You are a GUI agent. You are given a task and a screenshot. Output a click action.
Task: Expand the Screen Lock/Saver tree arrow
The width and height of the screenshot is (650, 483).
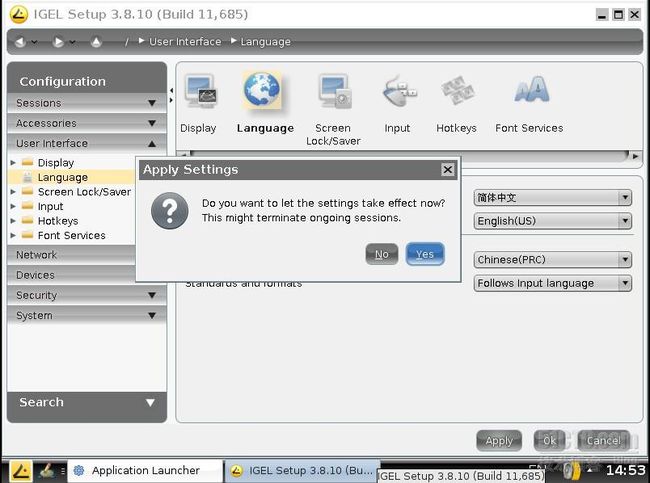point(13,192)
